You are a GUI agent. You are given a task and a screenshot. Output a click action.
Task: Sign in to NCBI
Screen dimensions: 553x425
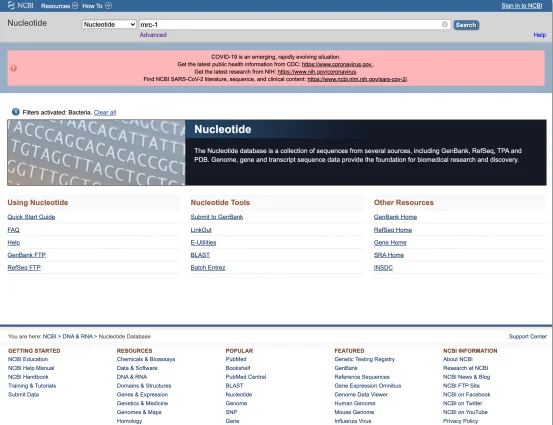tap(522, 6)
